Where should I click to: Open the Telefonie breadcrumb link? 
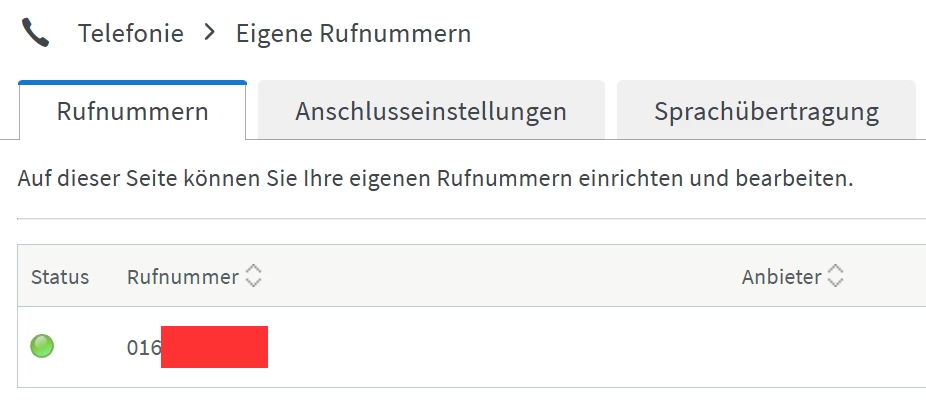coord(131,33)
